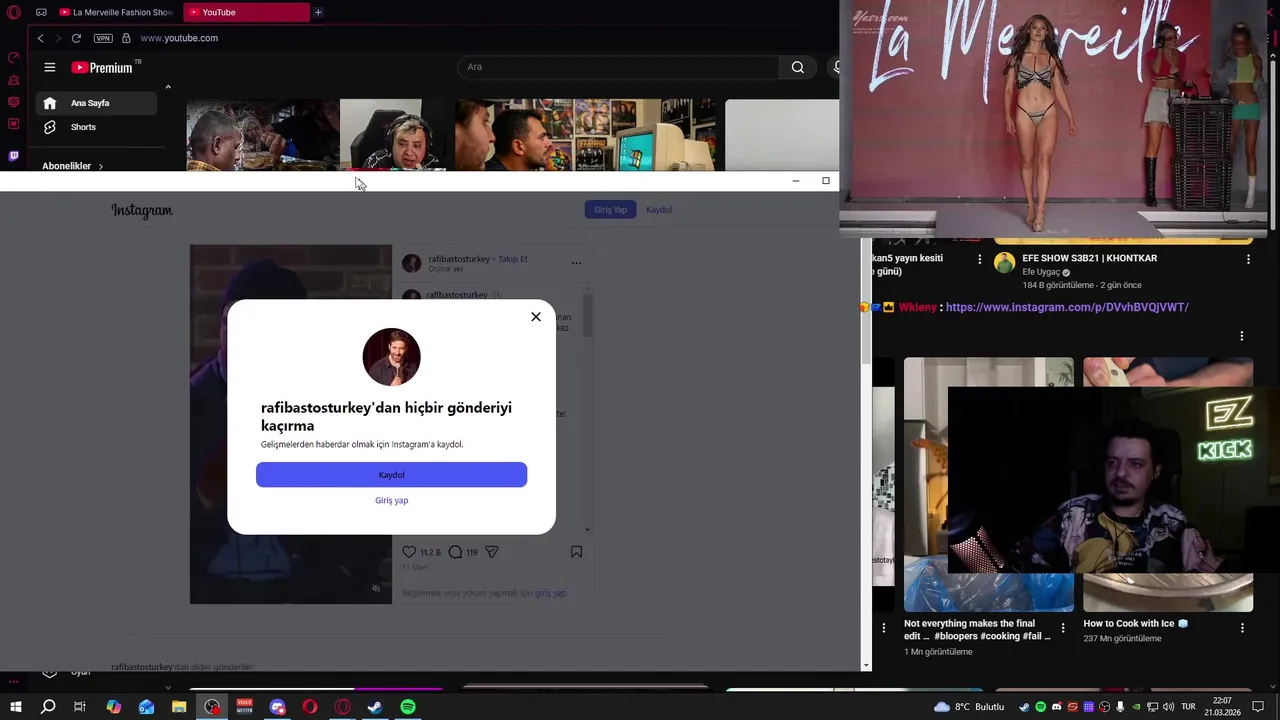Open EFE SHOW S3B21 | KHONTKAR video title
Screen dimensions: 1280x720
tap(1089, 258)
